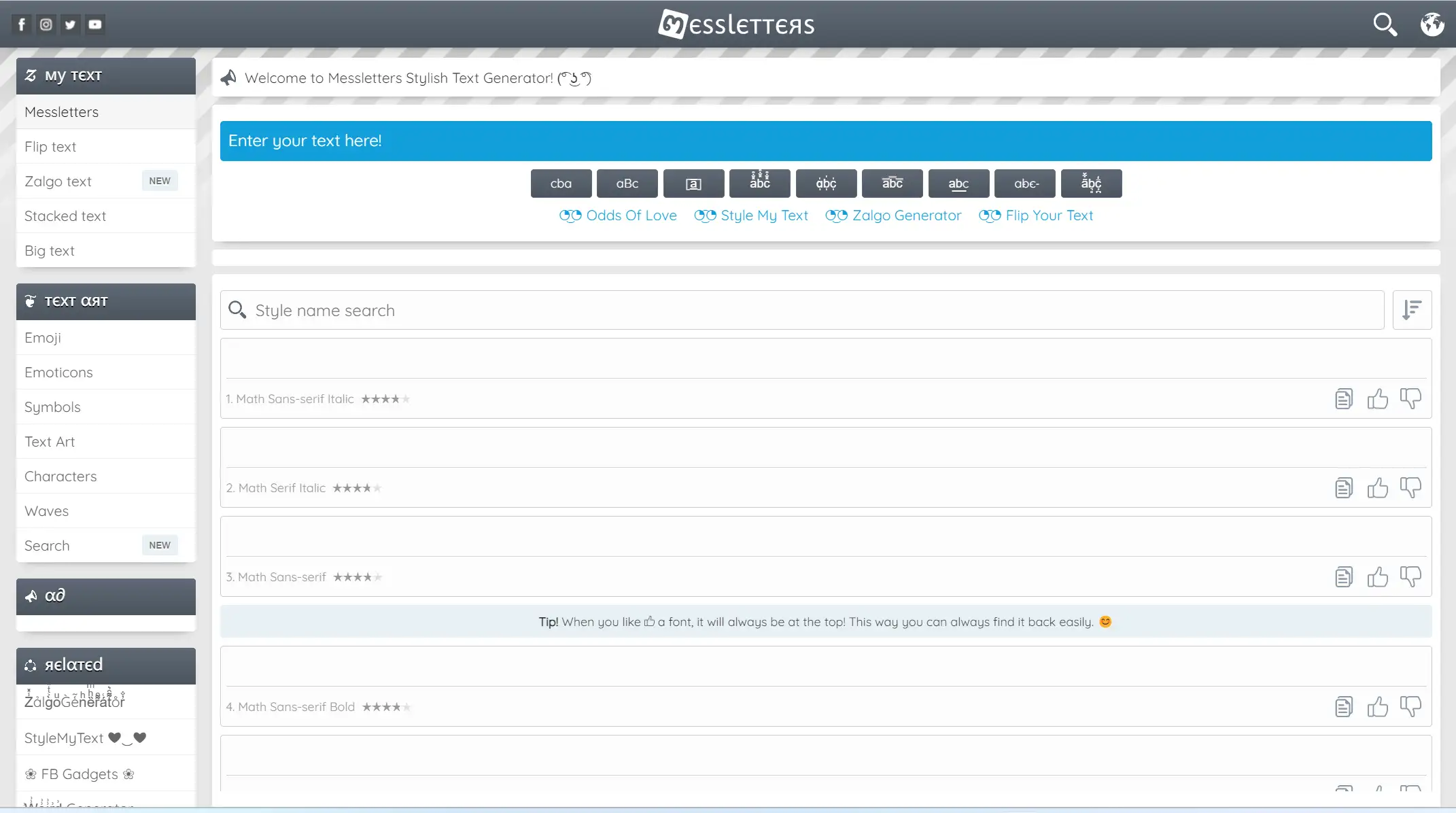The width and height of the screenshot is (1456, 813).
Task: Dislike the Math Serif Italic font
Action: (x=1410, y=487)
